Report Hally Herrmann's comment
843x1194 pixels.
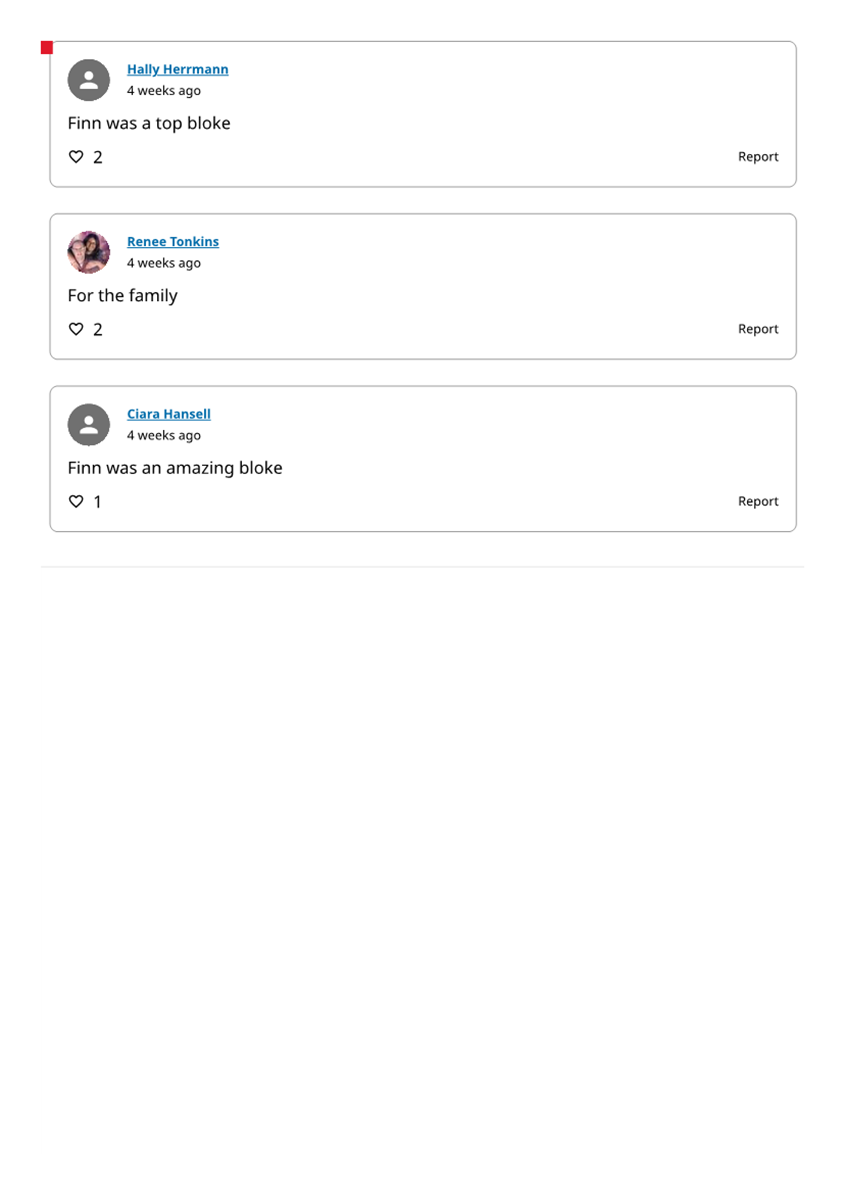pos(758,157)
